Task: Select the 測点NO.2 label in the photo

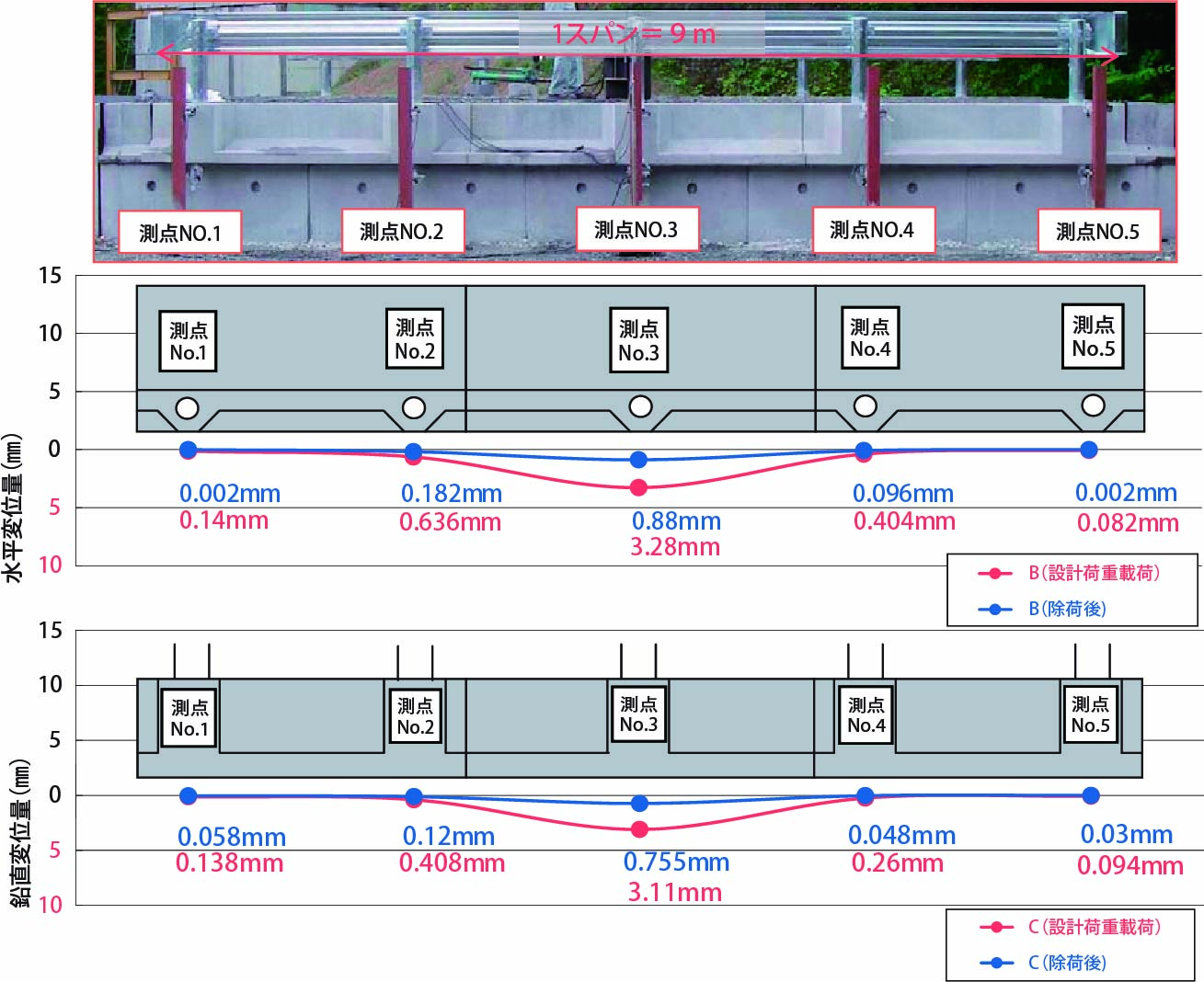Action: click(x=402, y=231)
